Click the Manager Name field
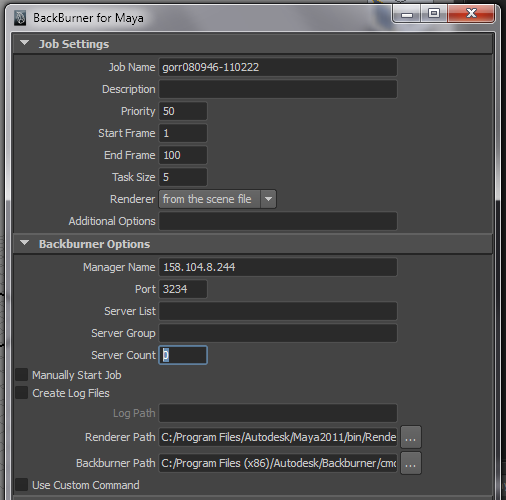The width and height of the screenshot is (506, 500). (278, 267)
